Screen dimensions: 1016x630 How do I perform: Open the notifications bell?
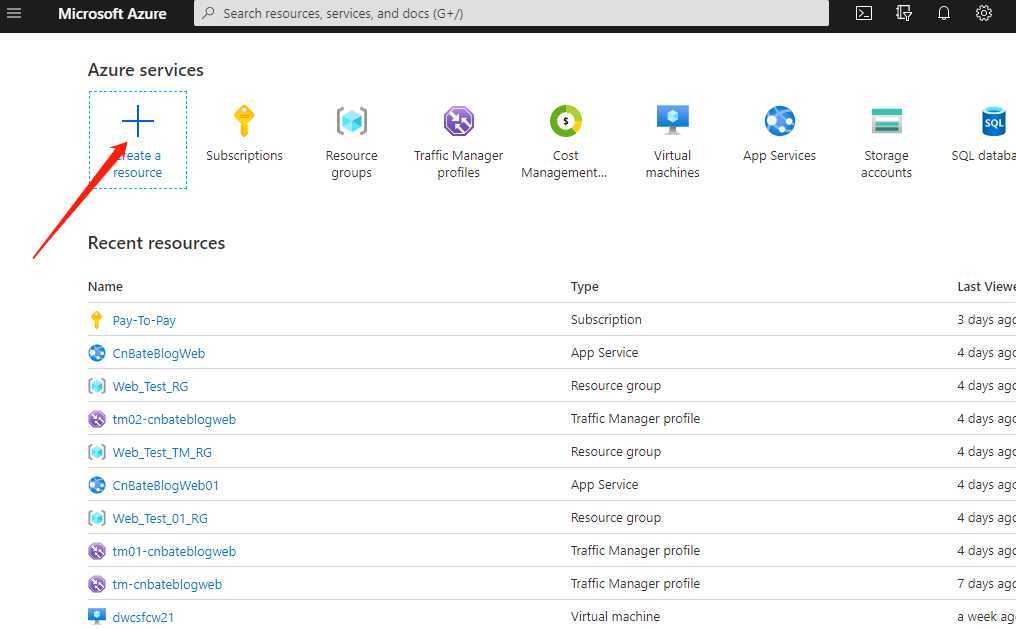[944, 13]
